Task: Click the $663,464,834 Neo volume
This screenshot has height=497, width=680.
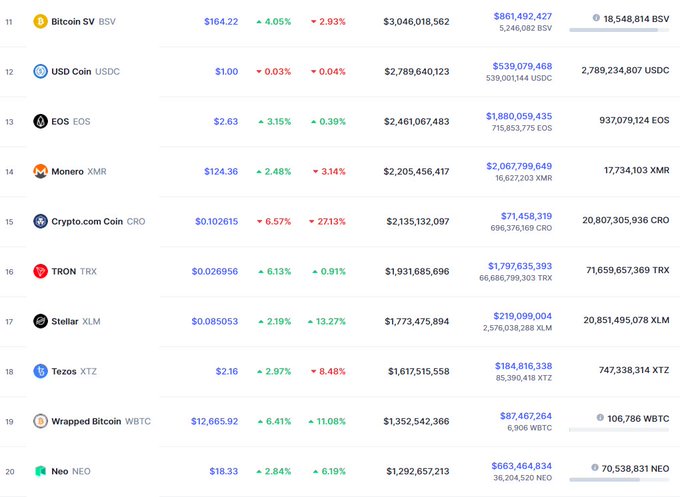Action: coord(522,466)
